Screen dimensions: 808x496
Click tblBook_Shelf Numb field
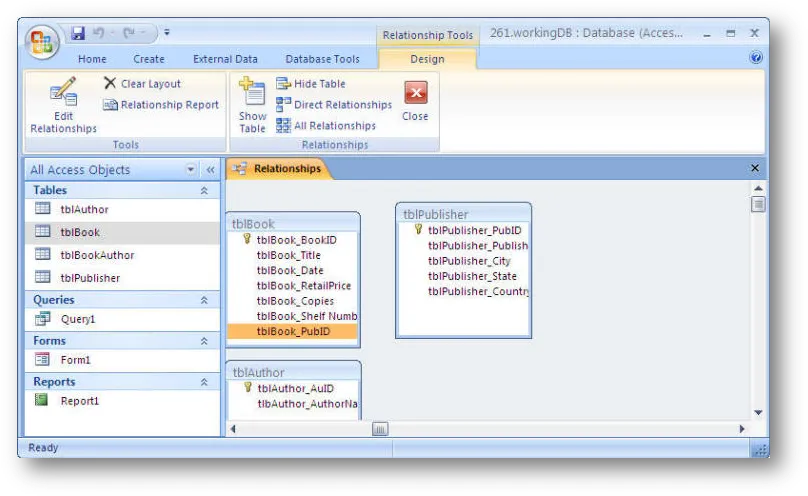(293, 316)
